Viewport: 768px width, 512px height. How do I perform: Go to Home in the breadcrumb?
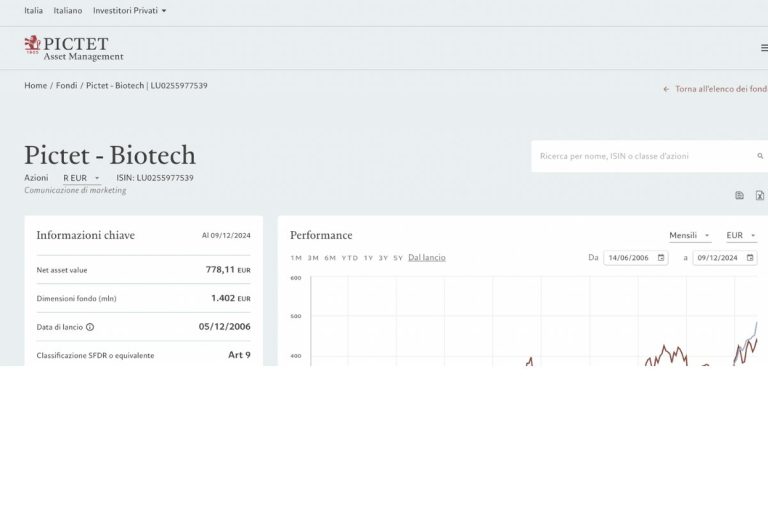36,85
